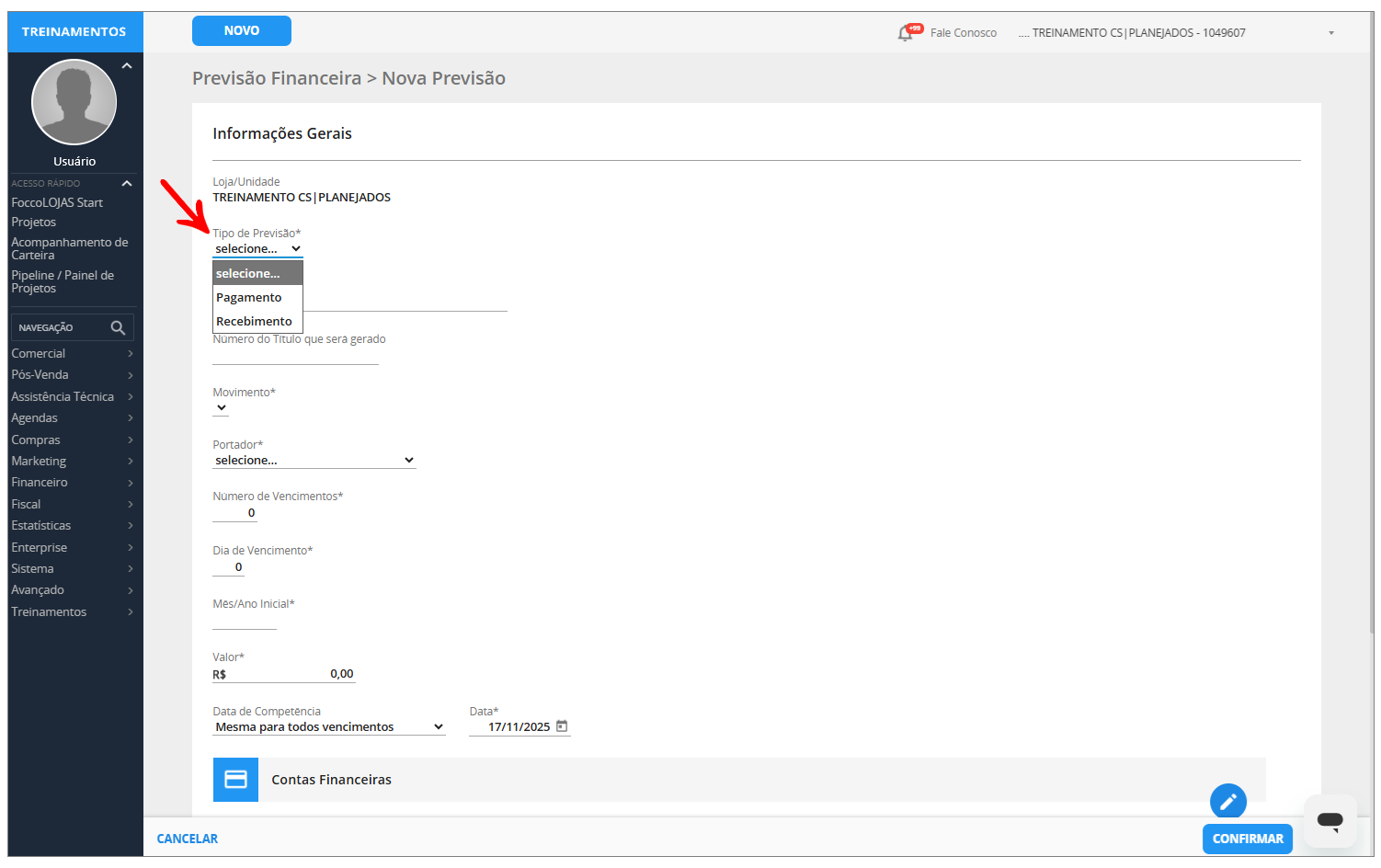
Task: Click the blue pencil edit button
Action: point(1227,802)
